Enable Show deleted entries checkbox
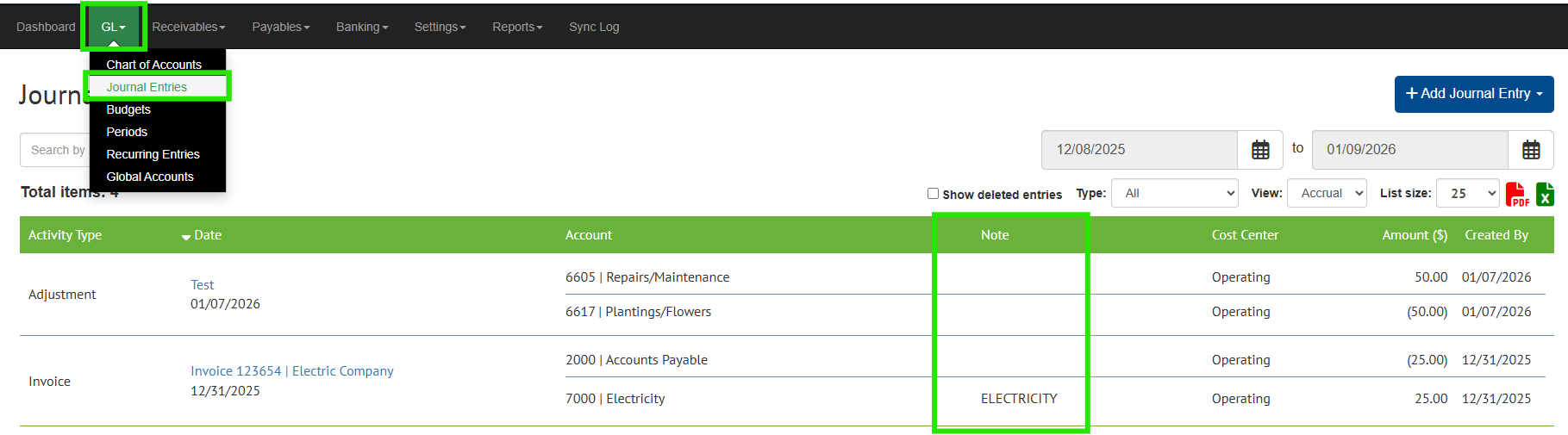 [x=933, y=194]
